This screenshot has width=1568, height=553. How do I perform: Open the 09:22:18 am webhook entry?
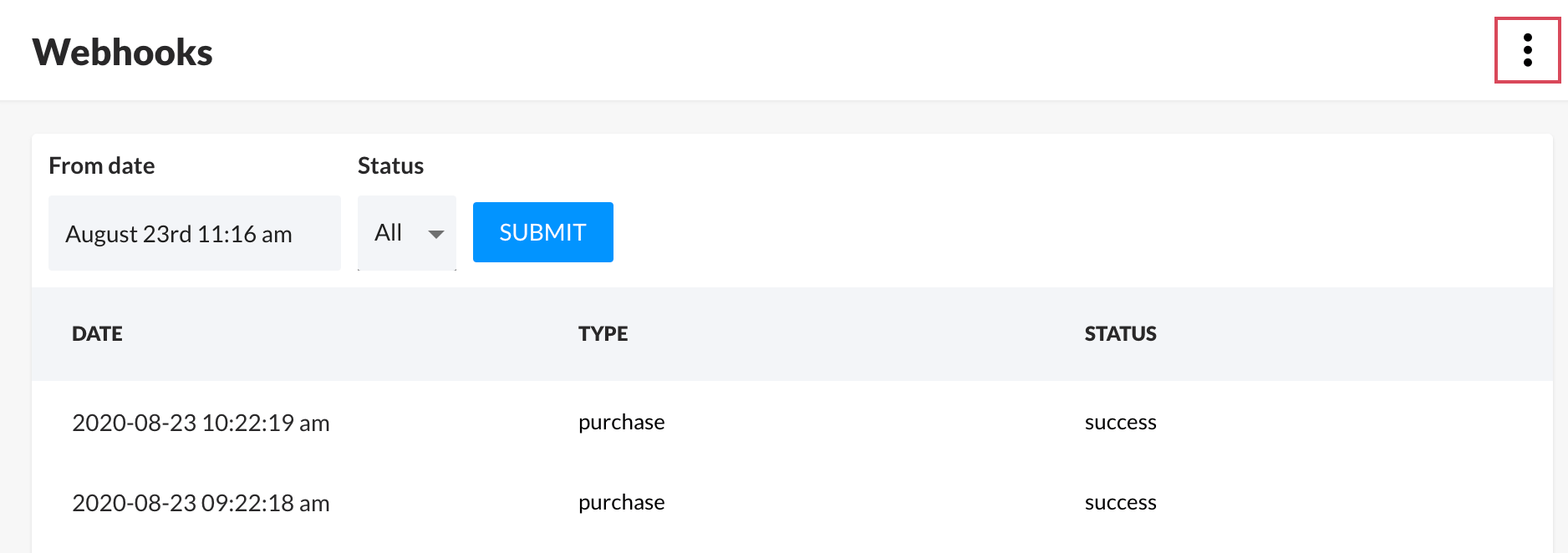(201, 503)
